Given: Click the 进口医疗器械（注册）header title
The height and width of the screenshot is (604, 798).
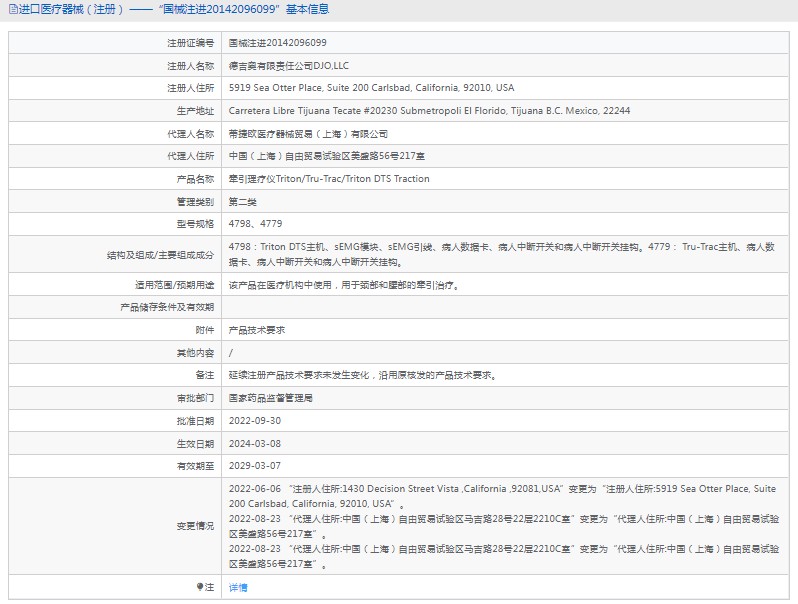Looking at the screenshot, I should (x=71, y=10).
